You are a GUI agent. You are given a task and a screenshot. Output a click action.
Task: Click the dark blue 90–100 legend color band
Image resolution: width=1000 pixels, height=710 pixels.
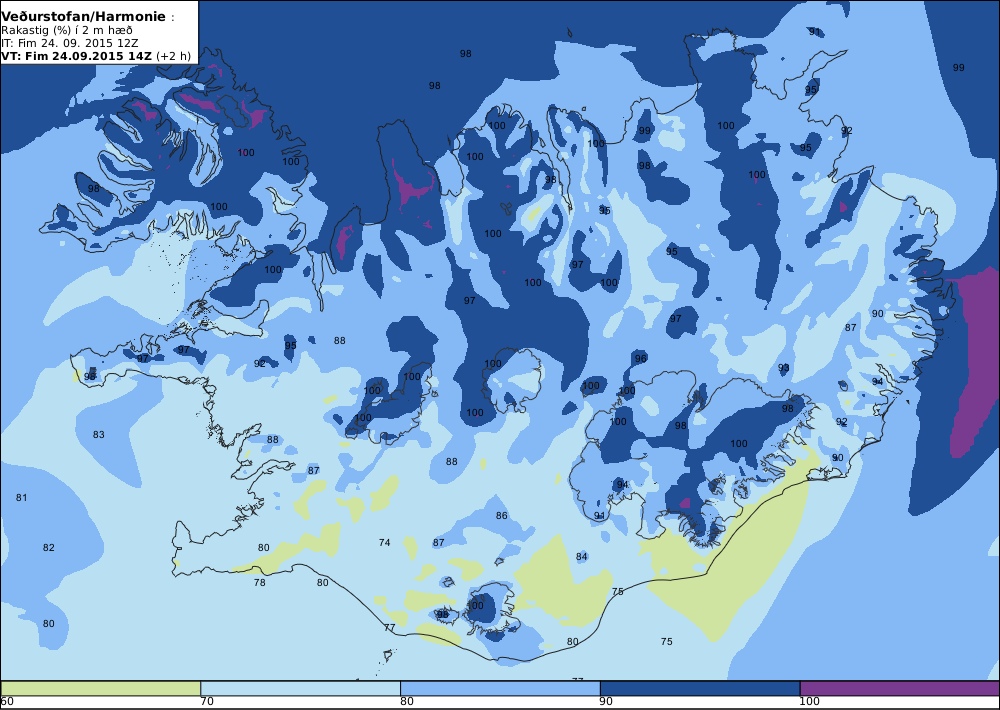click(700, 688)
